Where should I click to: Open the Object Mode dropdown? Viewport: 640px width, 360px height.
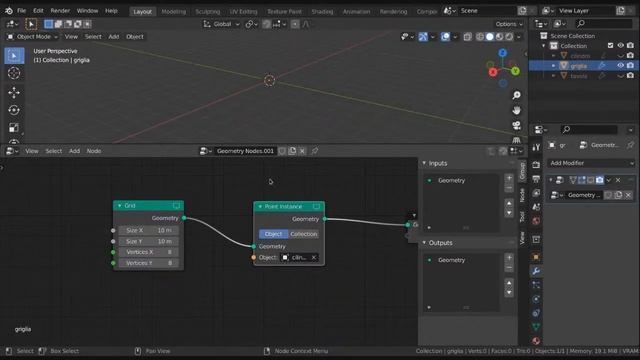tap(33, 37)
